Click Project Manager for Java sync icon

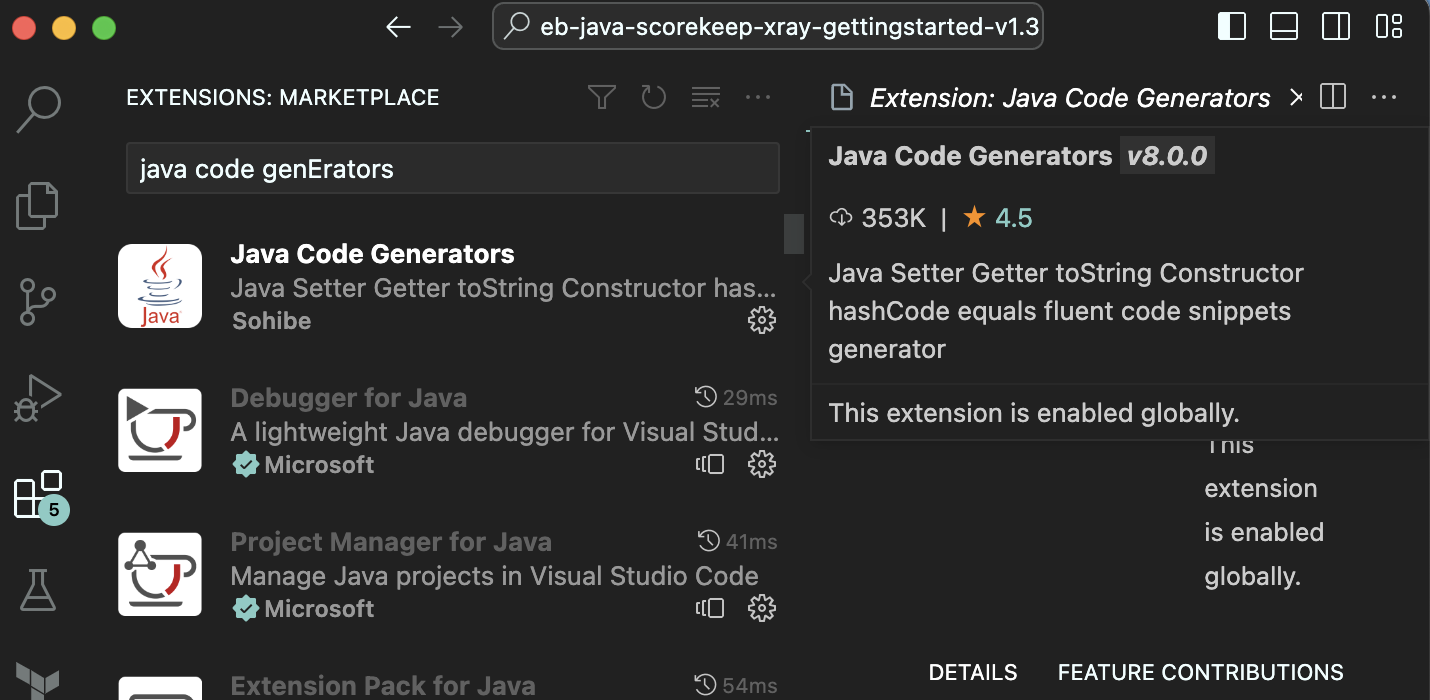pos(710,608)
